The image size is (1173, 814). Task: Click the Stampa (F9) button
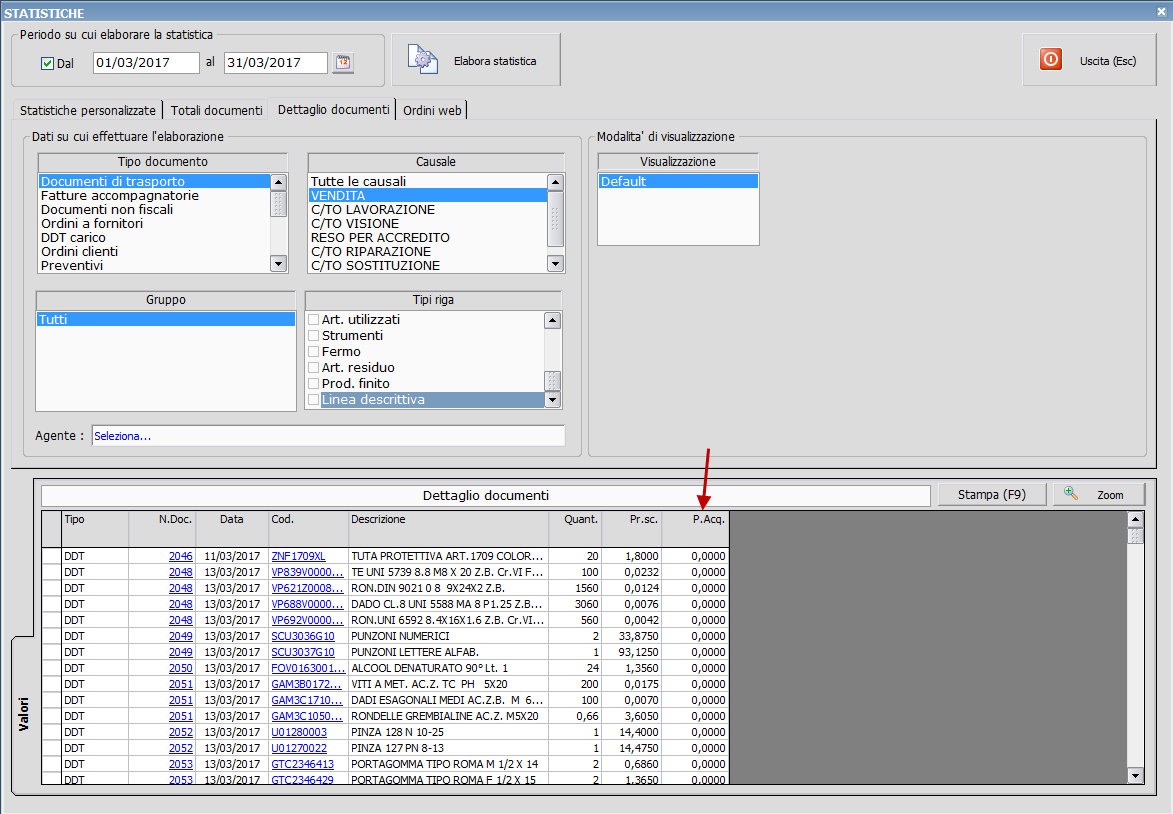(992, 495)
